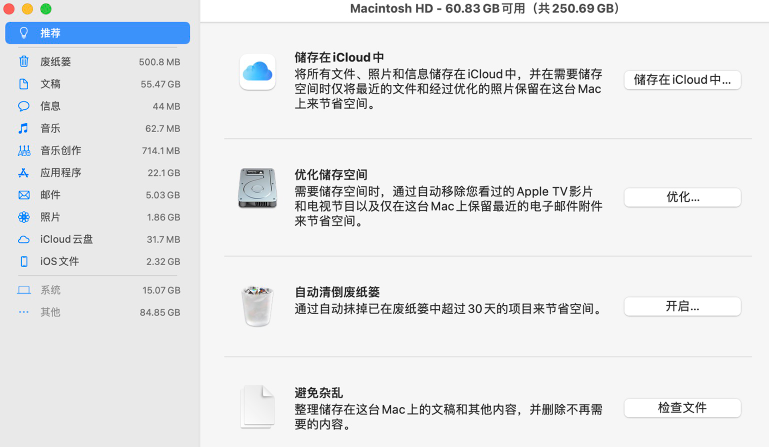Click the 储存在 iCloud 中… button
Screen dimensions: 769x447
click(x=682, y=80)
